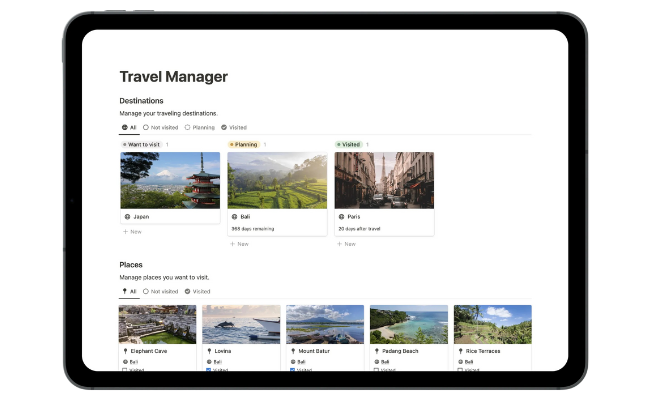The image size is (650, 400).
Task: Click the Elephant Cave title
Action: coord(149,351)
